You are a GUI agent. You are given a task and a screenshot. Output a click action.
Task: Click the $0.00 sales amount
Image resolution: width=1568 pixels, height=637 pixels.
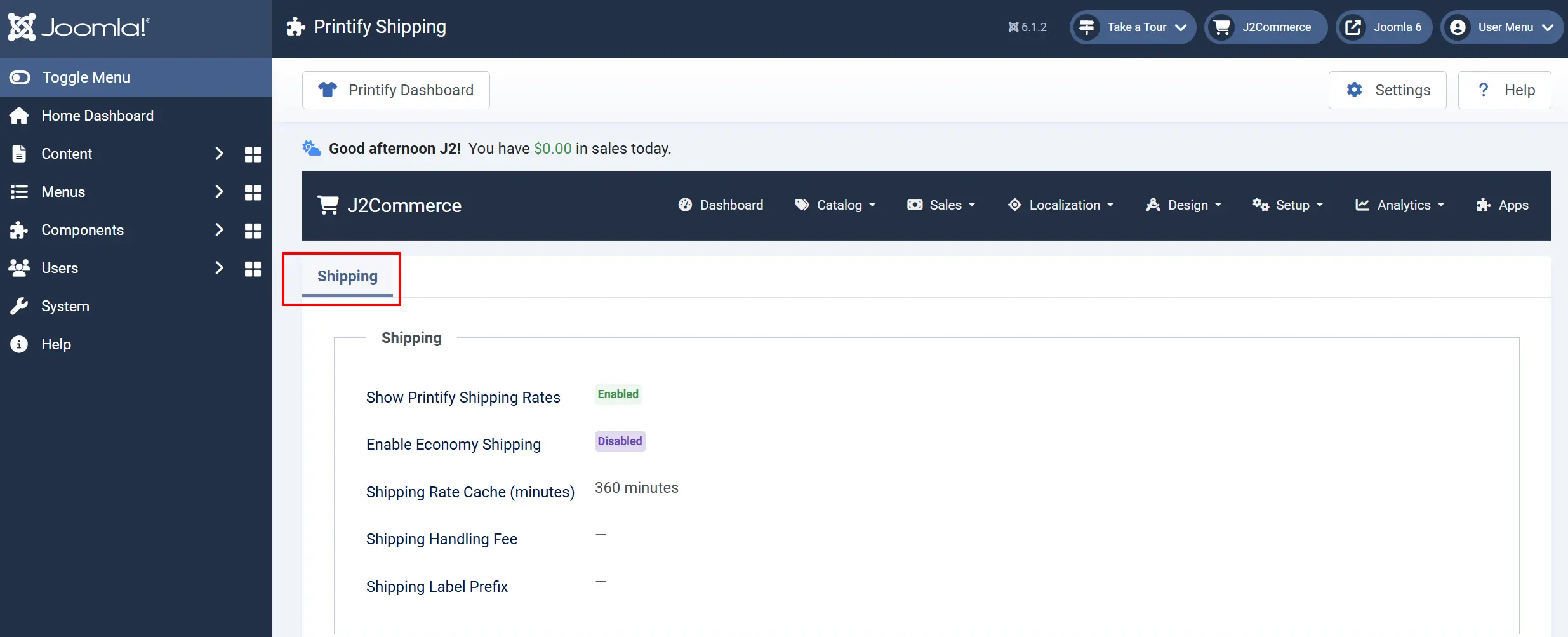tap(553, 149)
